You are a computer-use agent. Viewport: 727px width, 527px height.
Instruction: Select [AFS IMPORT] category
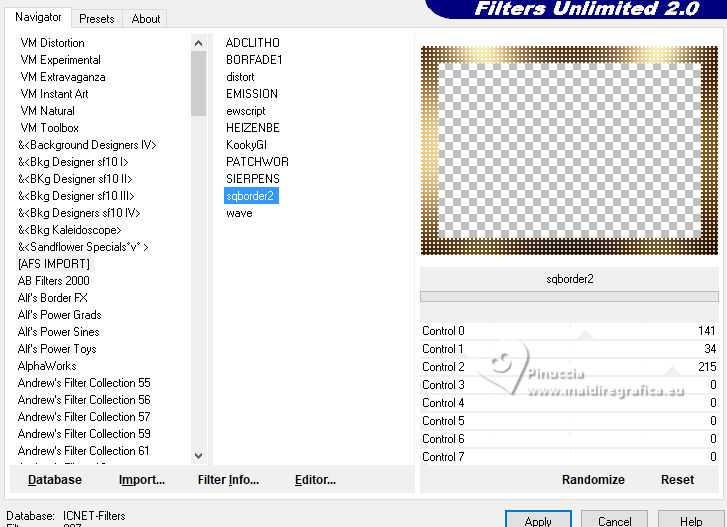tap(54, 264)
